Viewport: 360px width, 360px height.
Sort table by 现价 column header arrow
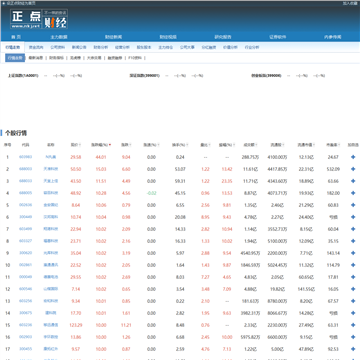pyautogui.click(x=80, y=145)
